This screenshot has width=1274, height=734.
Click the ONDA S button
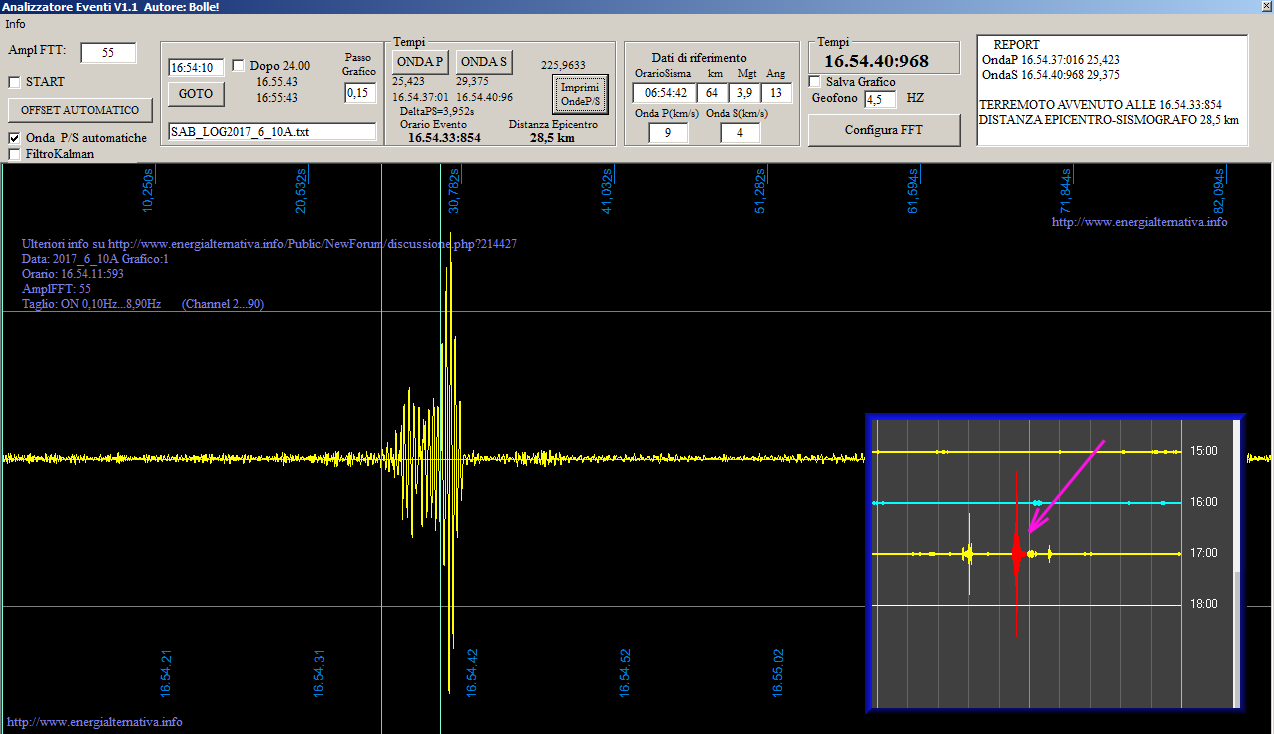[x=485, y=63]
